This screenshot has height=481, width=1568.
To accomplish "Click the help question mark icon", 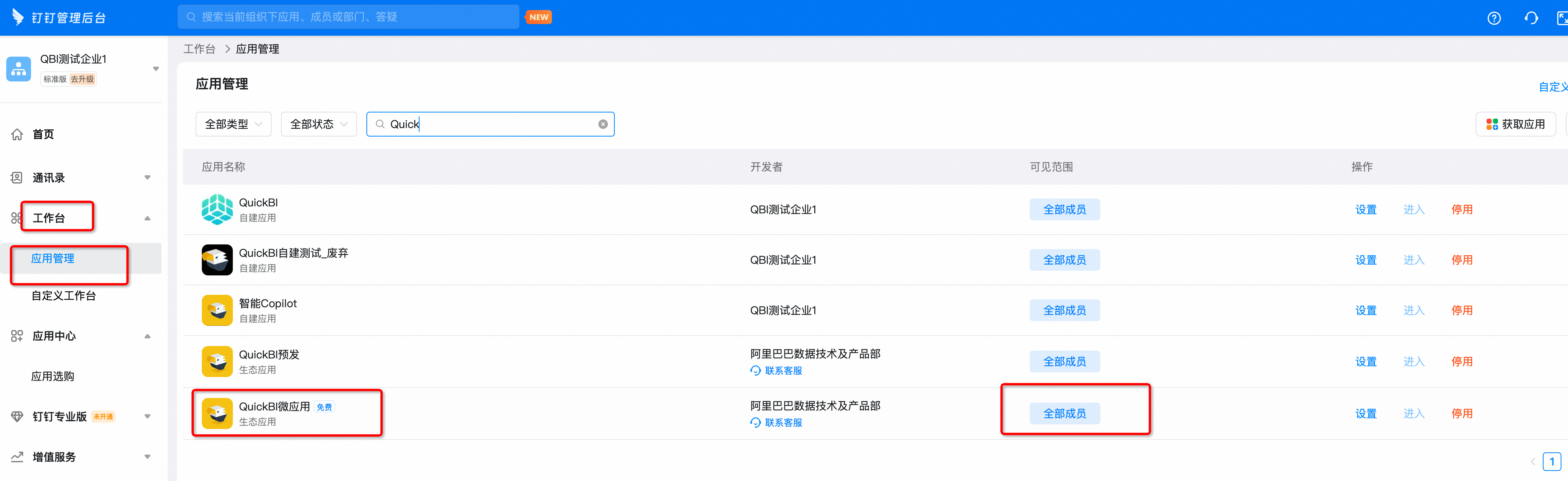I will coord(1494,18).
